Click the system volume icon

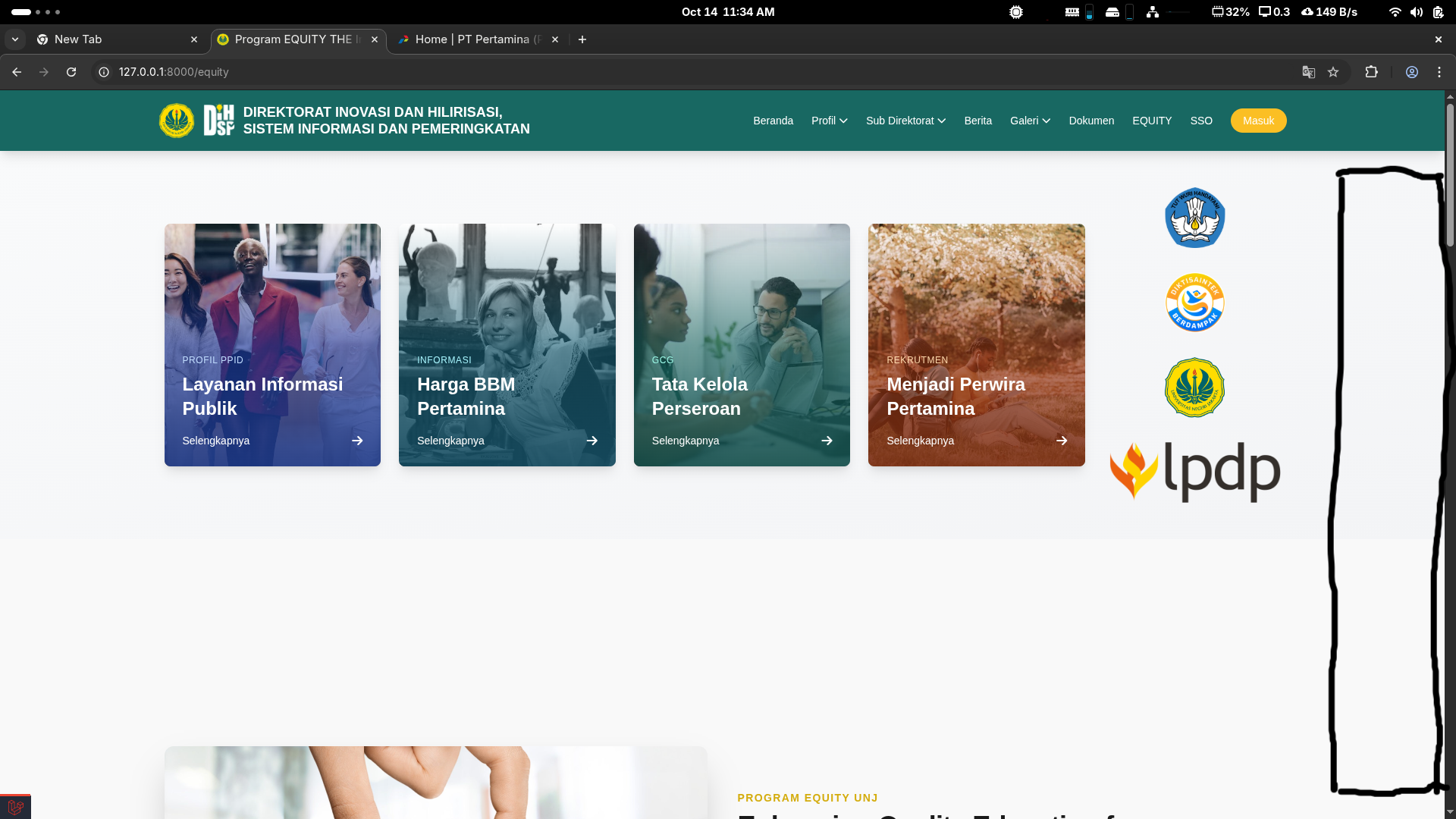1416,12
